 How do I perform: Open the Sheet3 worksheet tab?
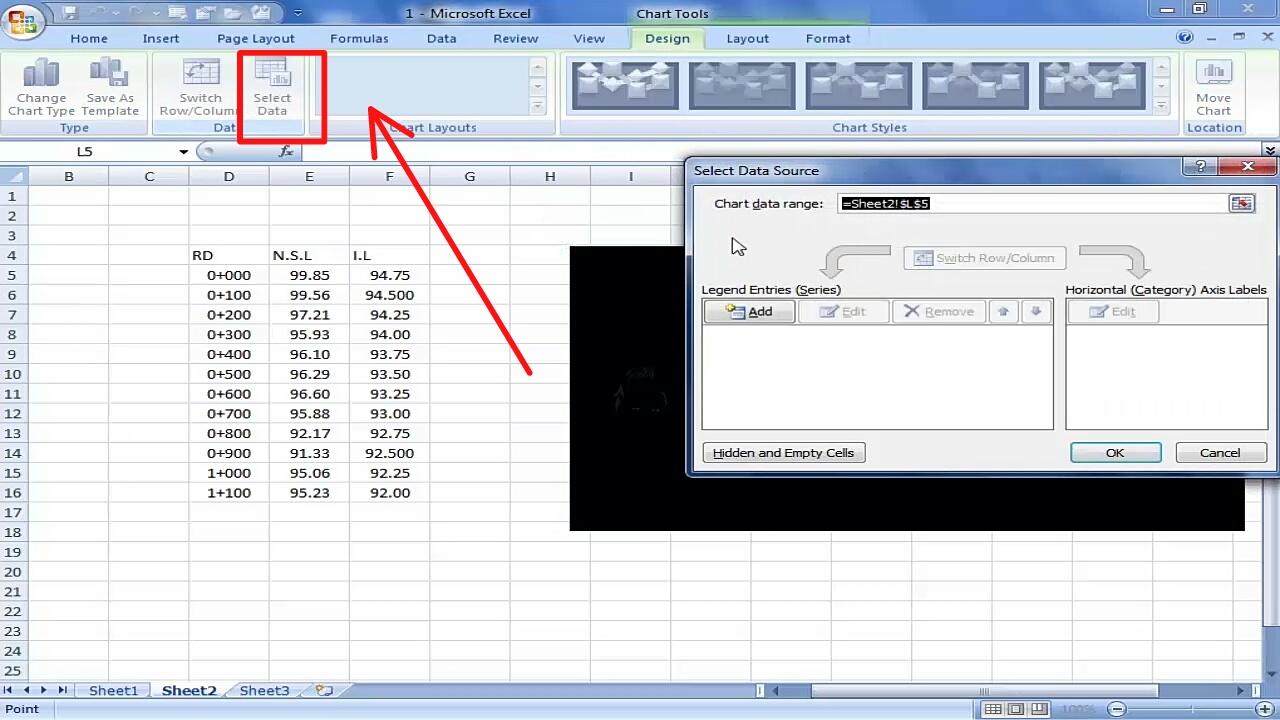coord(264,690)
